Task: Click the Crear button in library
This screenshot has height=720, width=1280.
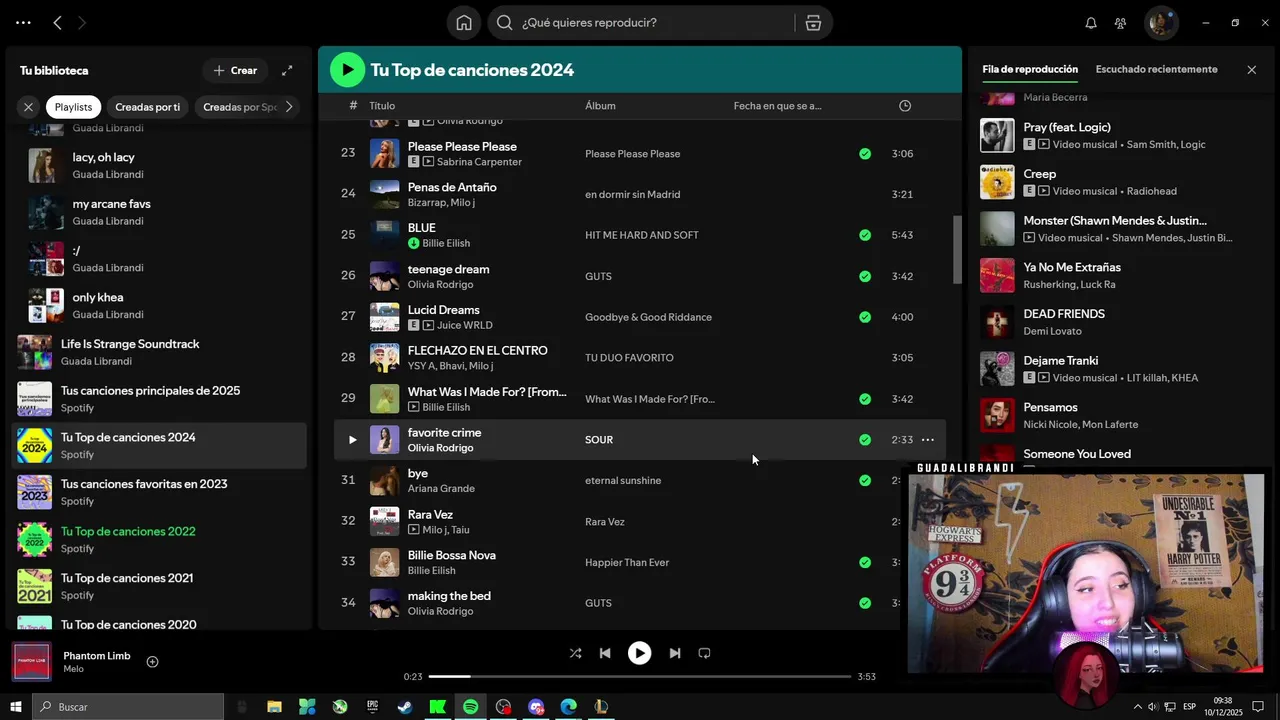Action: pos(235,70)
